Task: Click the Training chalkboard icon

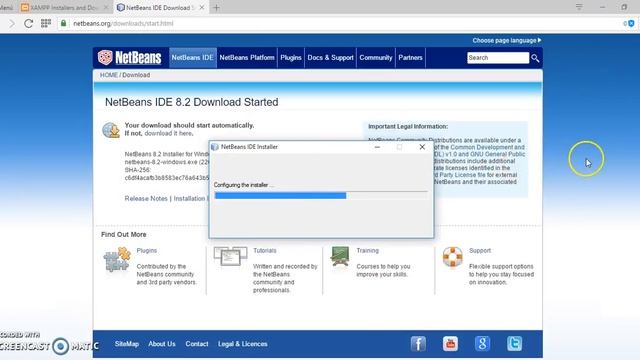Action: point(340,256)
